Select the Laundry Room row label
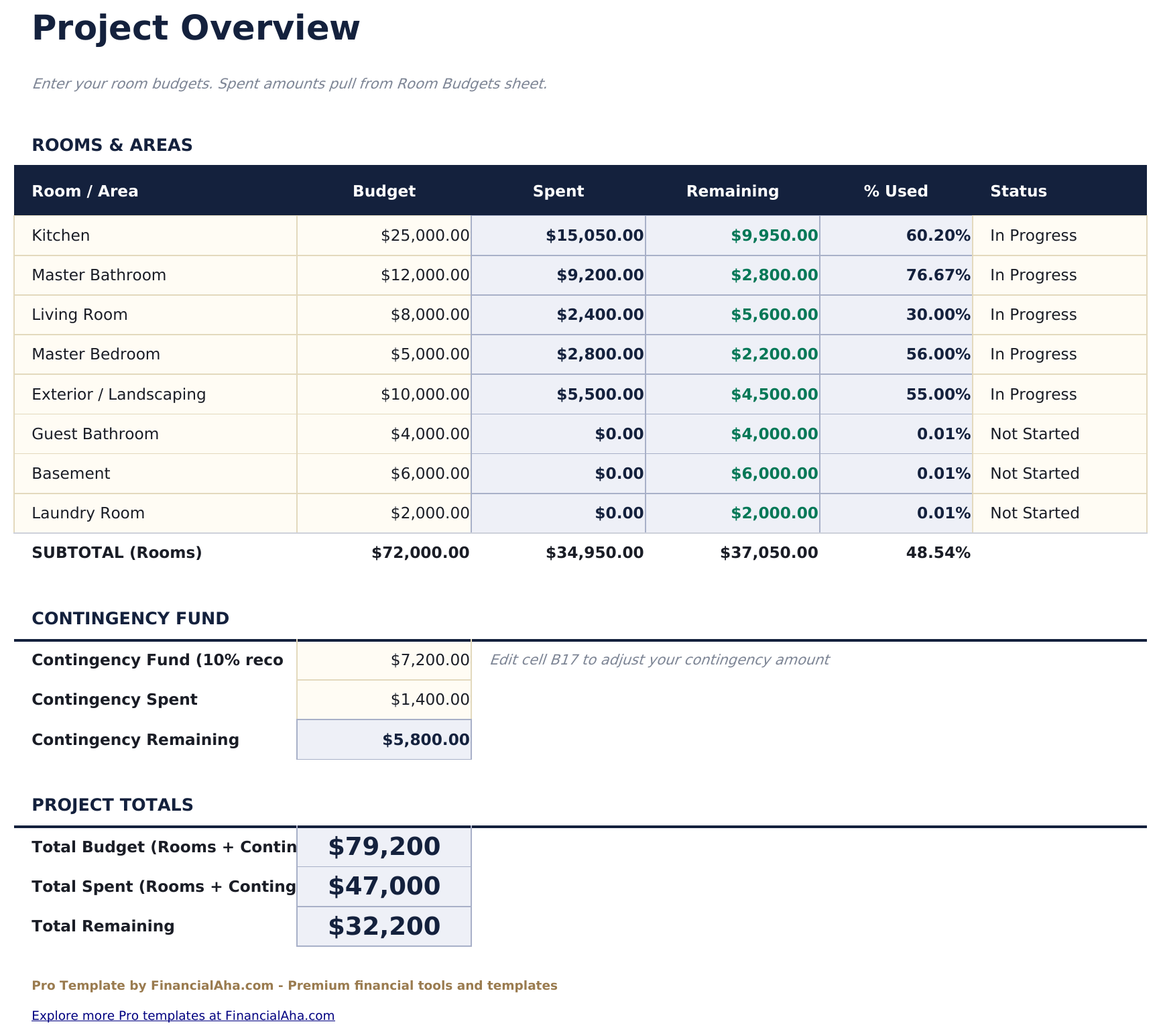 (87, 513)
